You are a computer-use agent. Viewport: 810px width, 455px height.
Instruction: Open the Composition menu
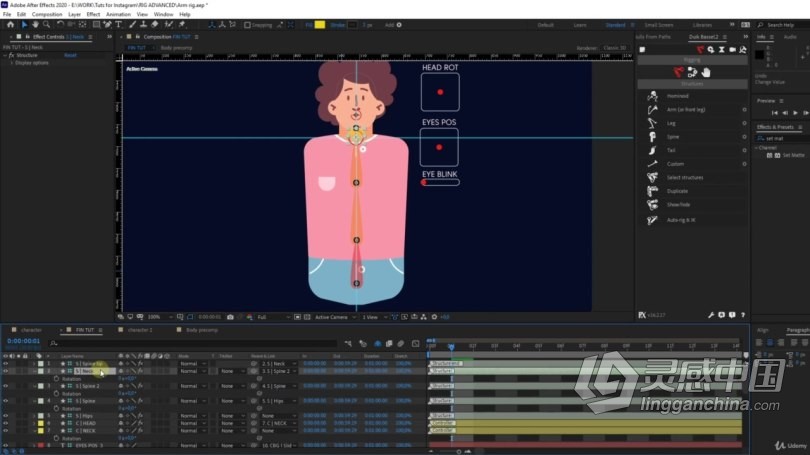[x=47, y=14]
